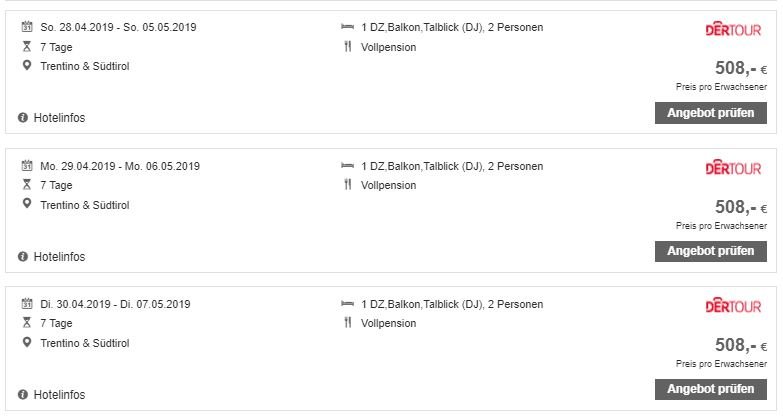Click calendar icon for 30.04.2019 offer
Screen dimensions: 783x416
click(27, 304)
